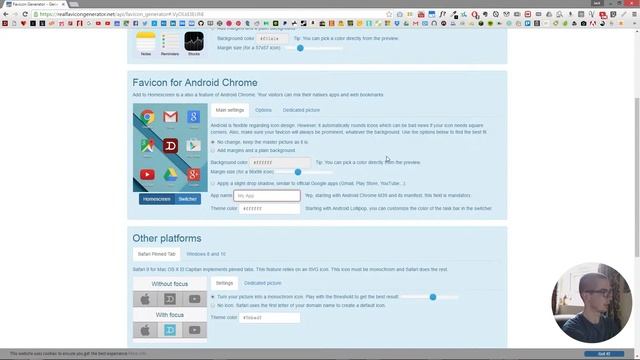Adjust the iOS margin size slider
The width and height of the screenshot is (640, 360).
coord(300,48)
